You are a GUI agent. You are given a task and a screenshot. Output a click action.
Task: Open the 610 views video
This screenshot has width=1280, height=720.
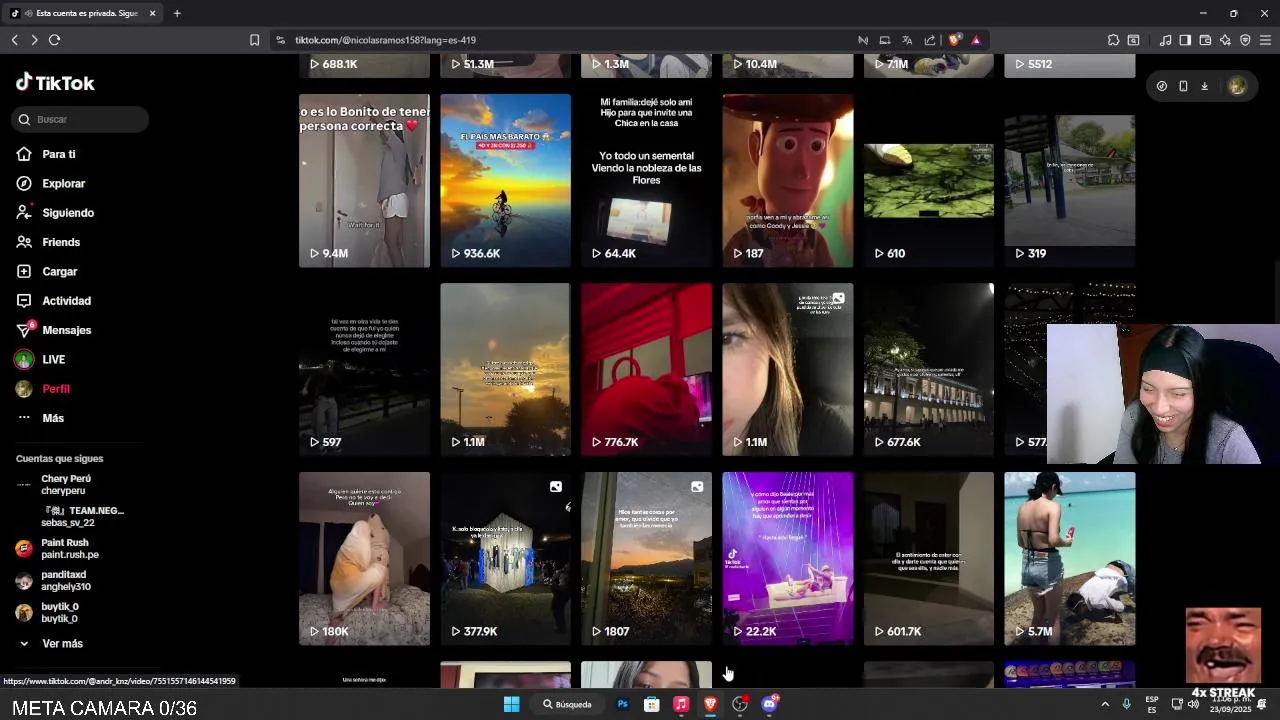[x=929, y=181]
